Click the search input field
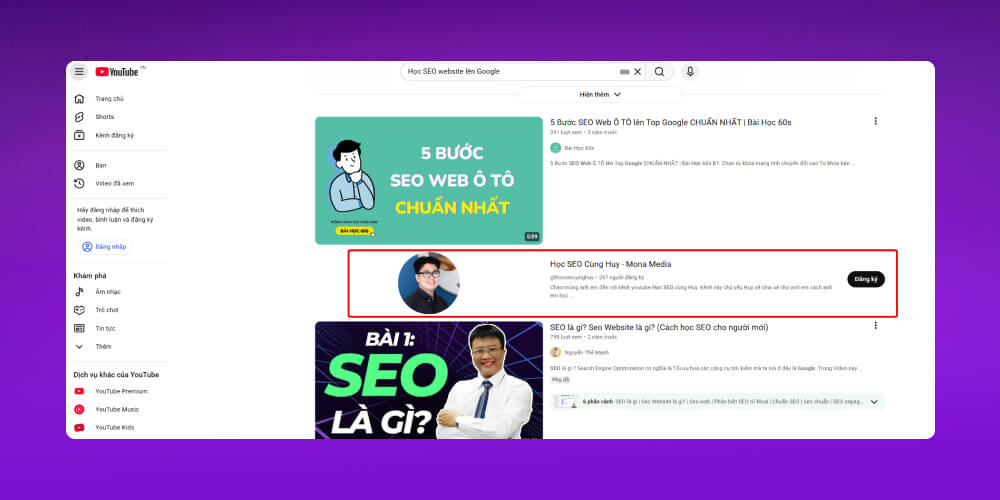This screenshot has height=500, width=1000. click(x=510, y=72)
